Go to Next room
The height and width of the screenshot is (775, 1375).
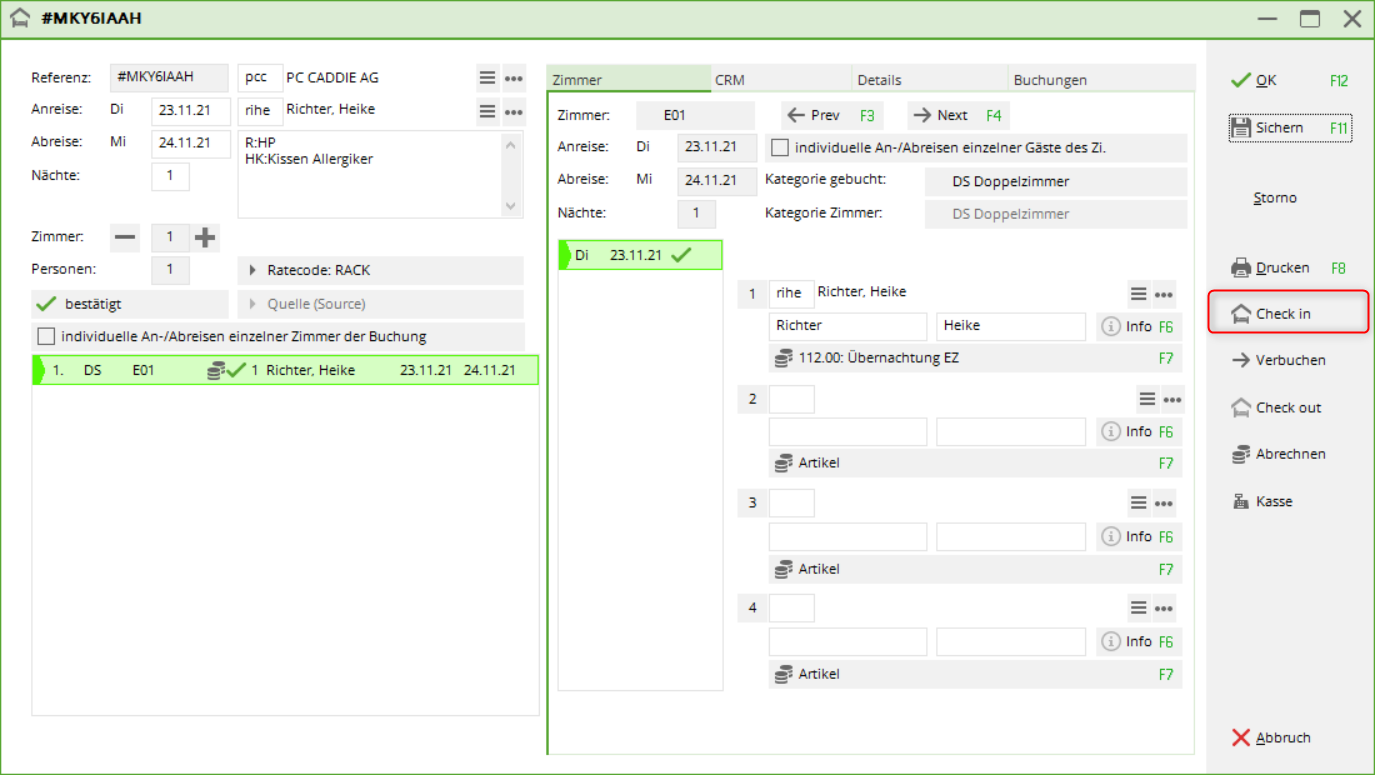tap(955, 115)
